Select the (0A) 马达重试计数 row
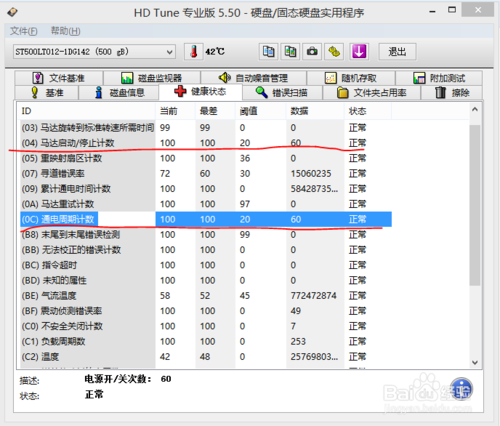The height and width of the screenshot is (426, 500). click(x=206, y=204)
